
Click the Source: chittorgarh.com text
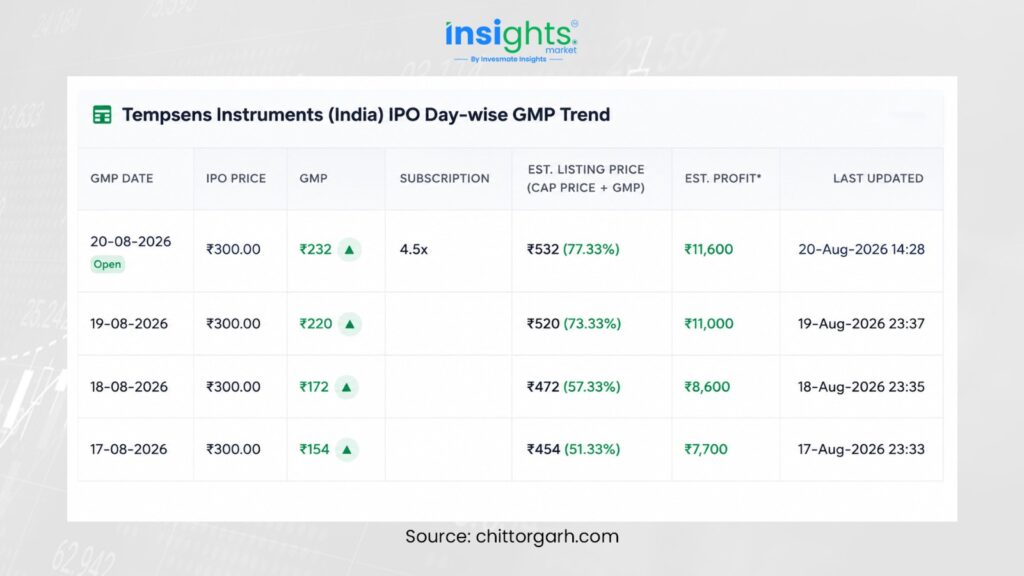click(512, 536)
